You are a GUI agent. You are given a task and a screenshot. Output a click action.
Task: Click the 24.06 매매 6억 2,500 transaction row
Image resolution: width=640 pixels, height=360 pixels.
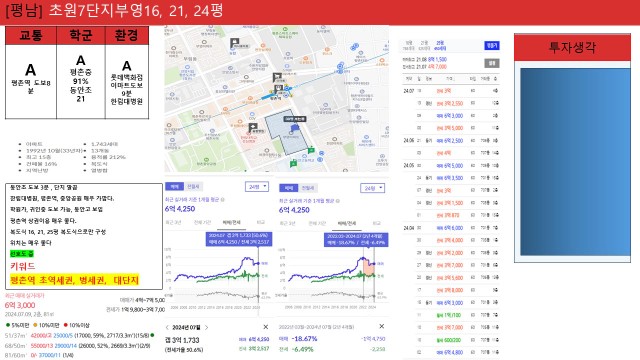(x=451, y=140)
